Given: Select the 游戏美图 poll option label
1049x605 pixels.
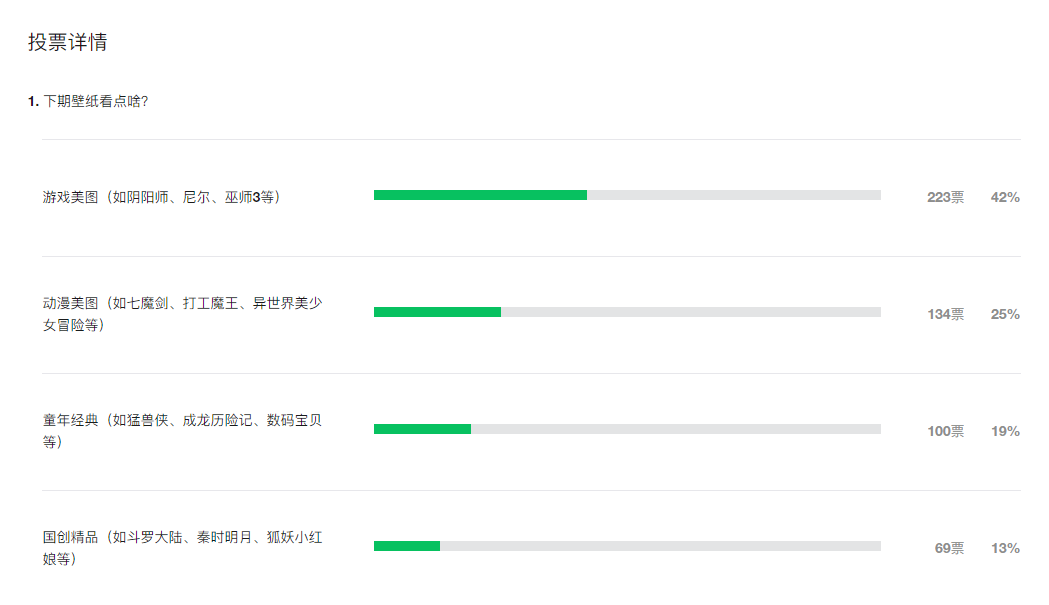Looking at the screenshot, I should [x=161, y=198].
